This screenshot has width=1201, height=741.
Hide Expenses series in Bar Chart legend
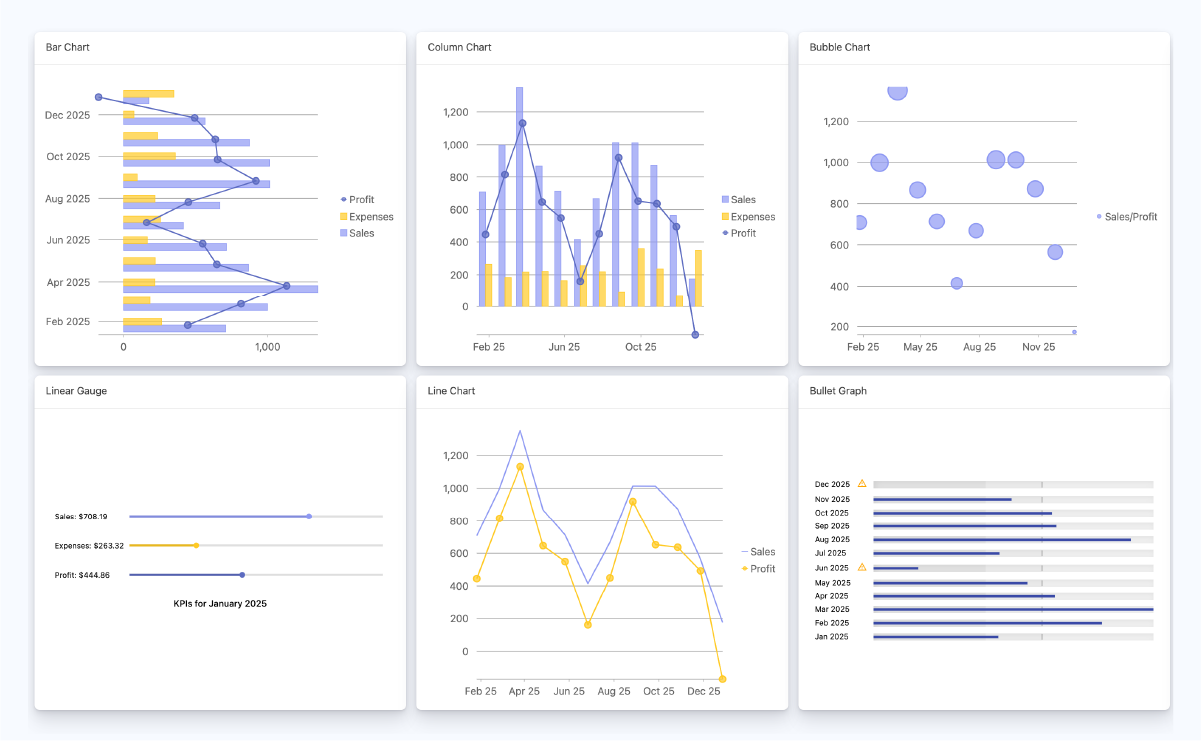point(365,217)
